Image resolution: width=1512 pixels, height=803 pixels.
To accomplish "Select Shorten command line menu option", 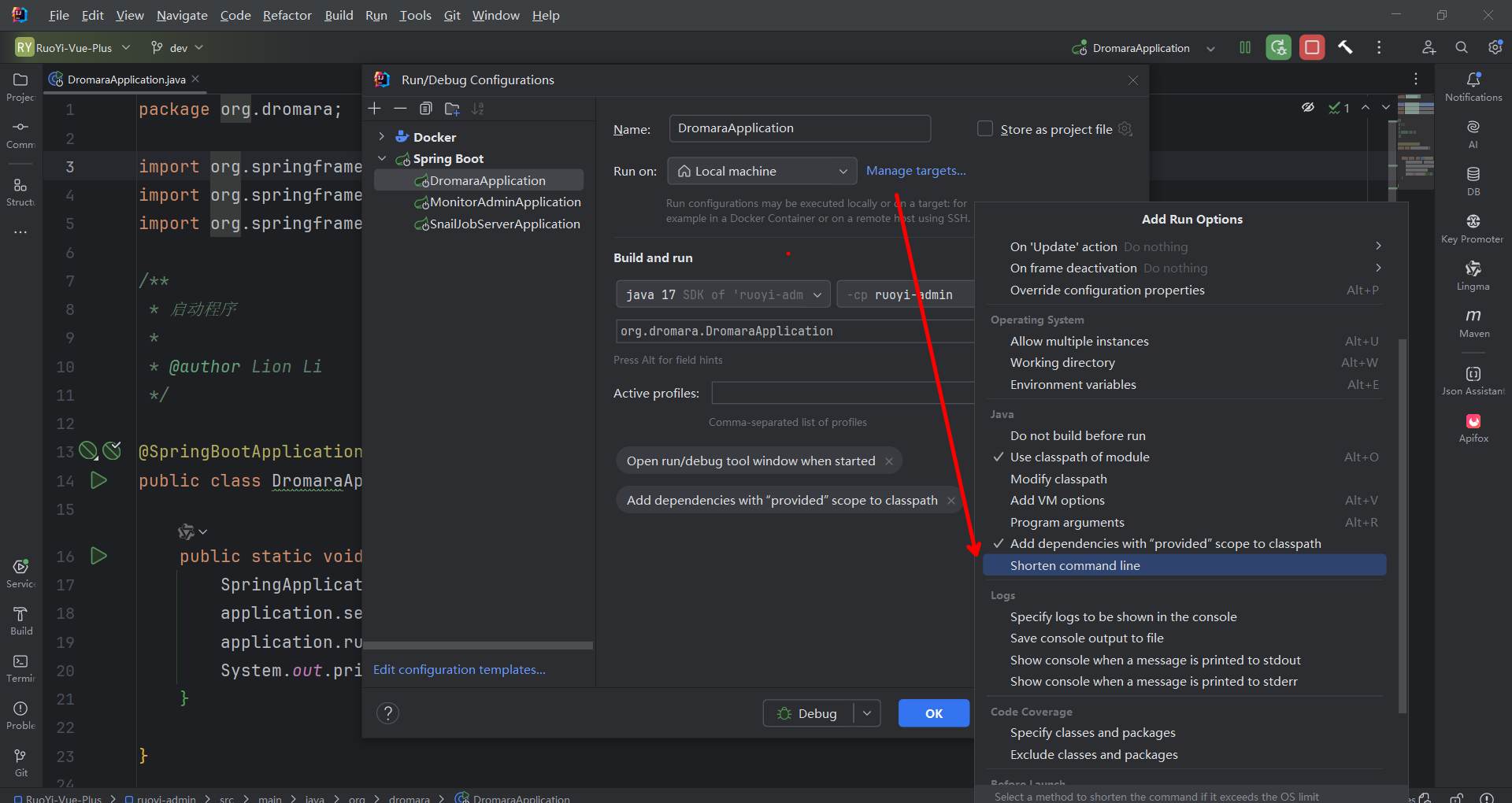I will click(x=1075, y=566).
